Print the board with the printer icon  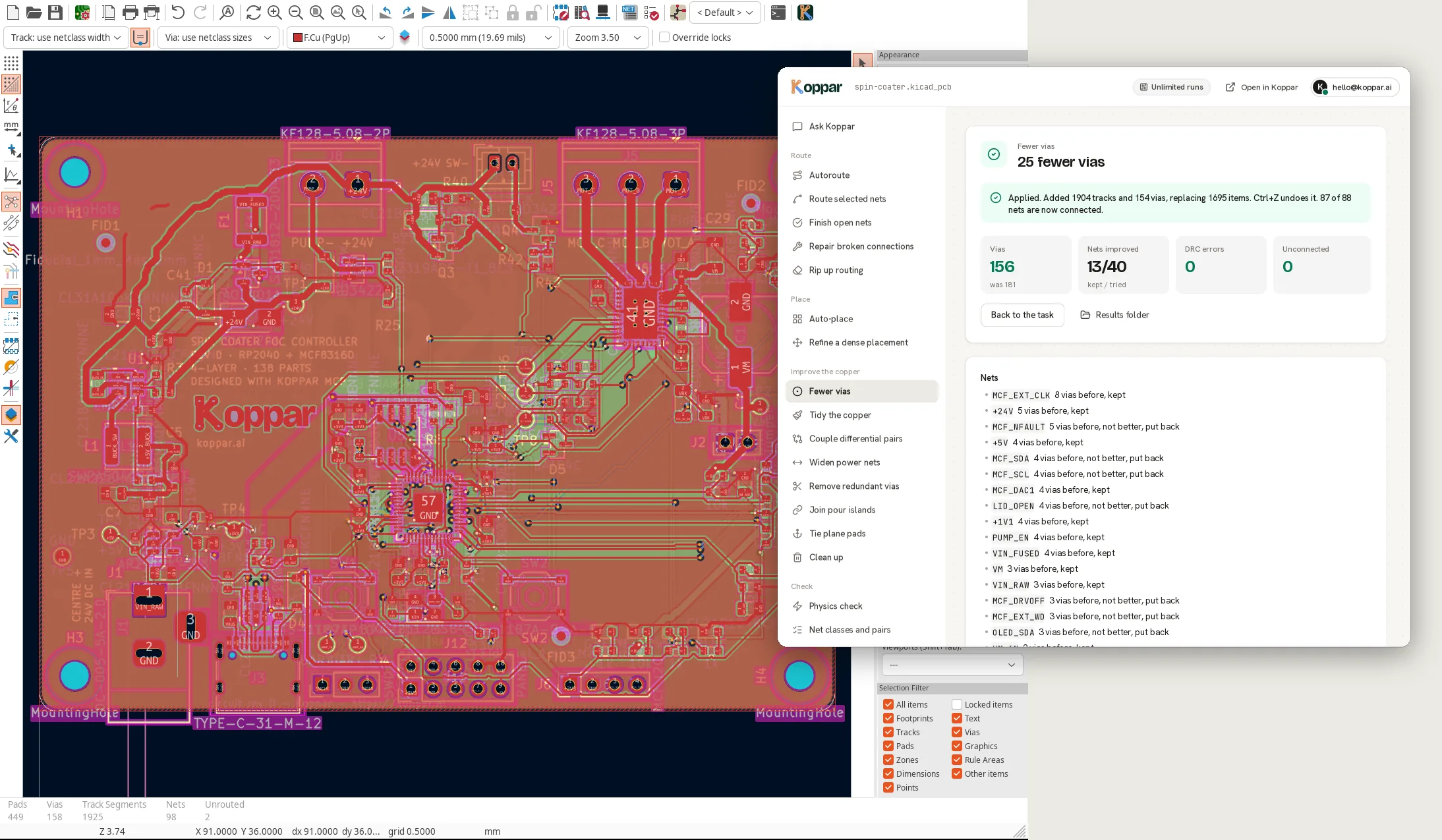(130, 13)
